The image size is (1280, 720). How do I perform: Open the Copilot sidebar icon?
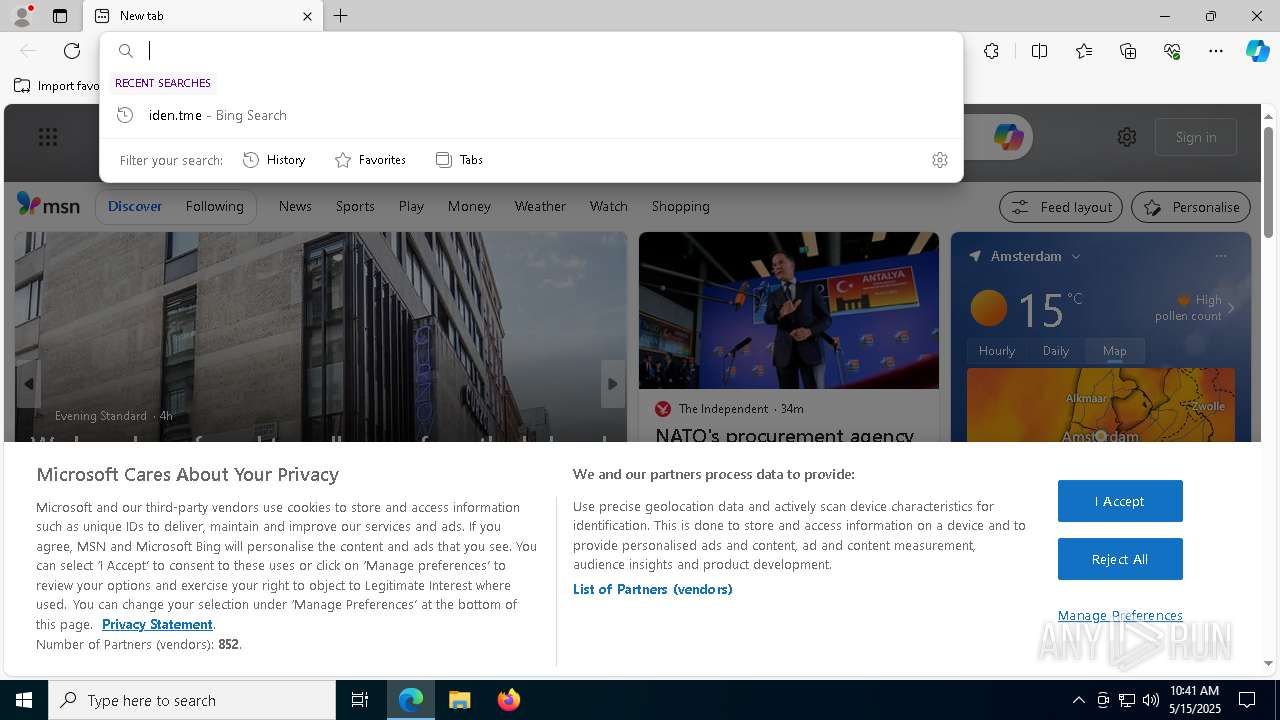click(x=1257, y=51)
